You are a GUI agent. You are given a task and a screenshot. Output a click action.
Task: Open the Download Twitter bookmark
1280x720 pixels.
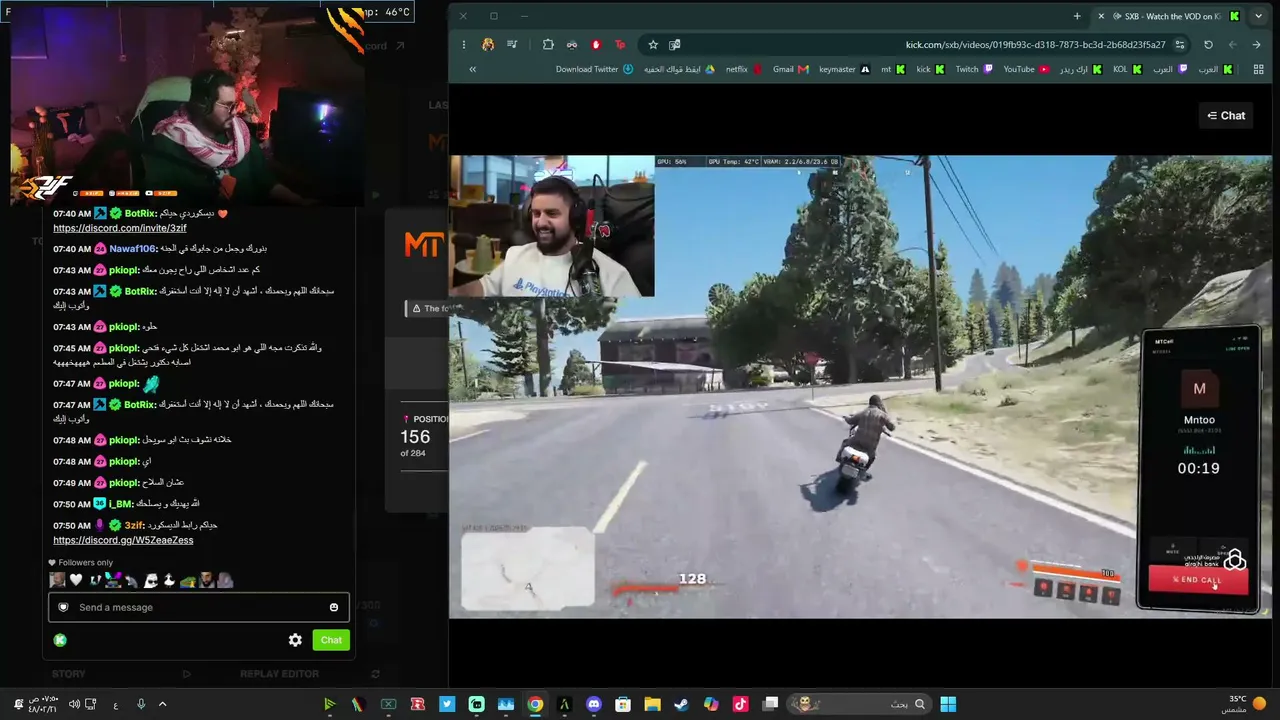[594, 69]
